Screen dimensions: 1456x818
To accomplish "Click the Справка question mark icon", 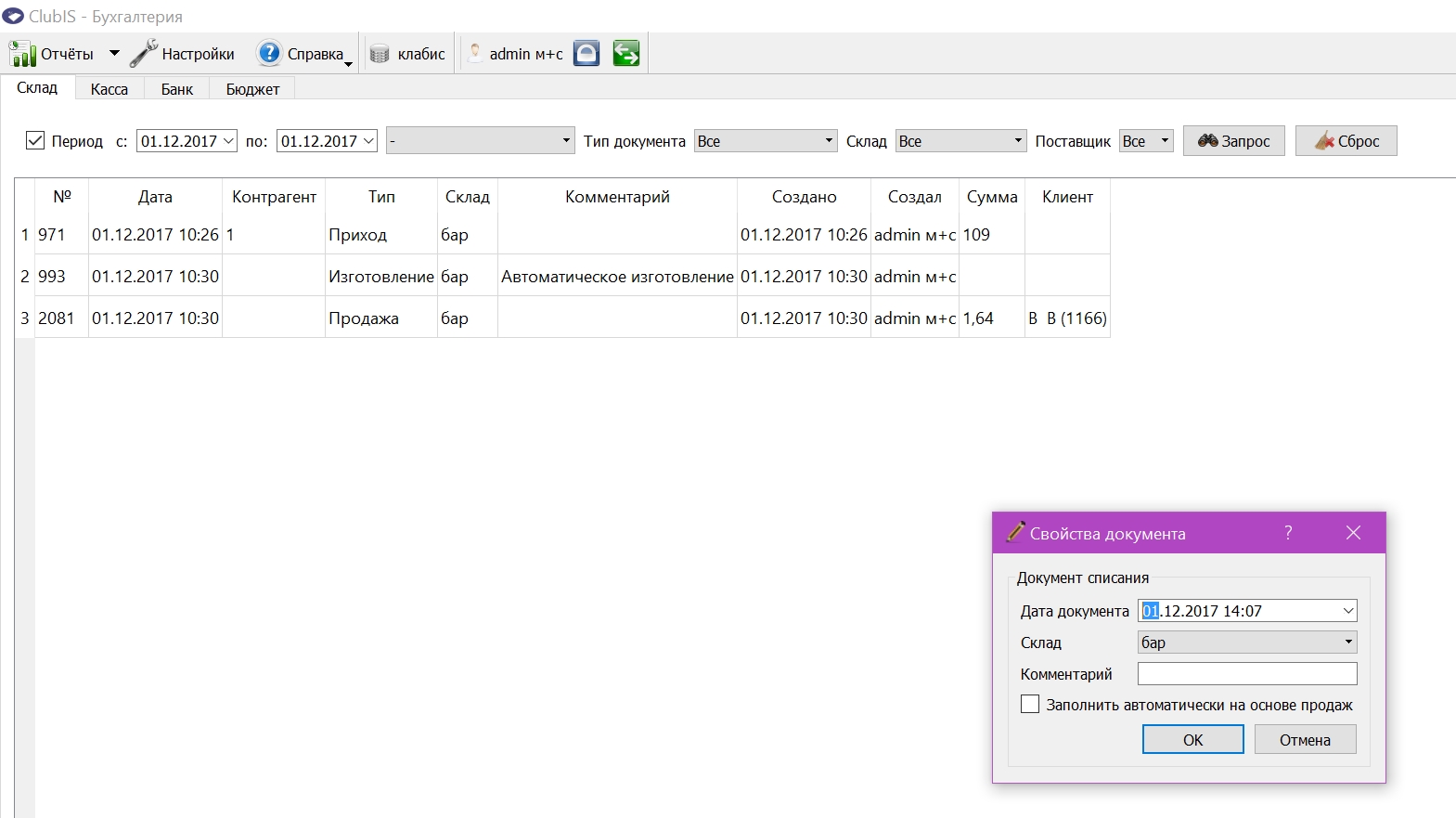I will (x=269, y=53).
